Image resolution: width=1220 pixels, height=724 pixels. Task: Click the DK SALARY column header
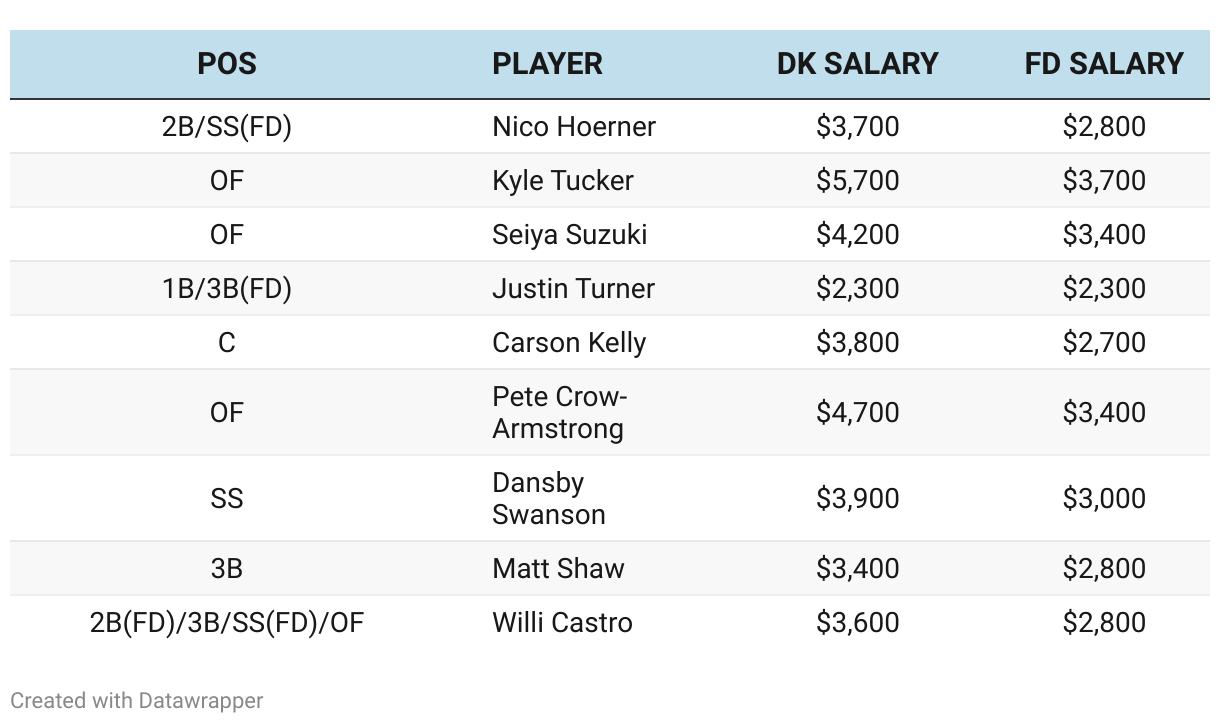pyautogui.click(x=857, y=64)
